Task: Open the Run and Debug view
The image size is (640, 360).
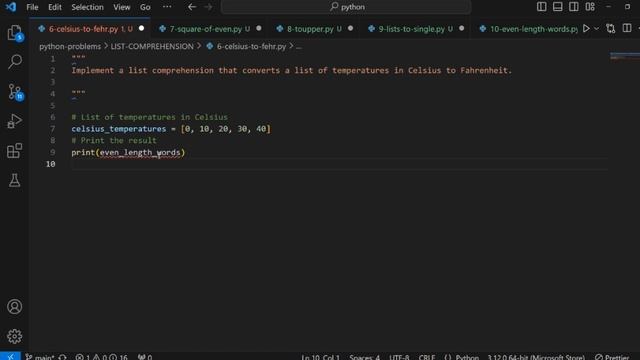Action: 15,121
